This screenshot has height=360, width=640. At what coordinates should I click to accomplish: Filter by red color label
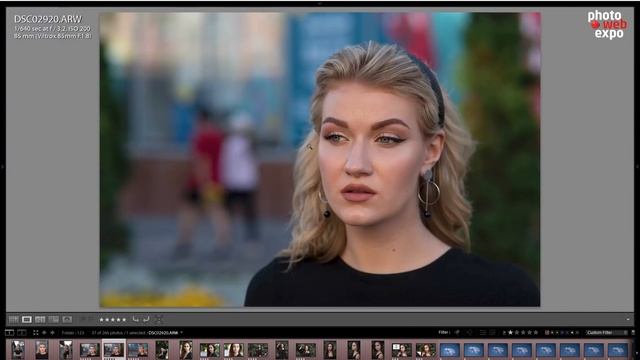tap(547, 333)
